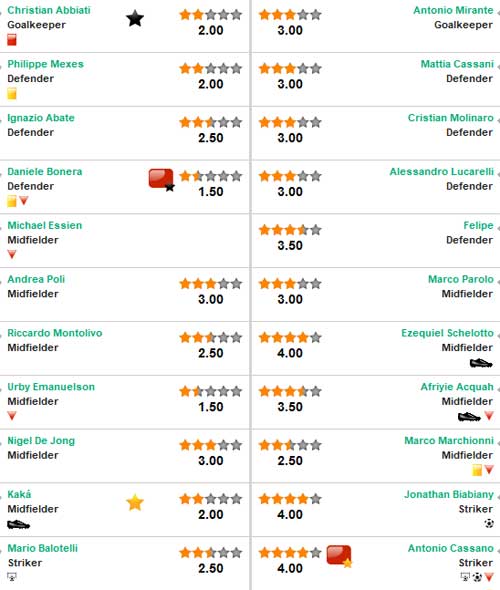Click red card icon under Christian Abbiati
500x590 pixels.
click(12, 40)
